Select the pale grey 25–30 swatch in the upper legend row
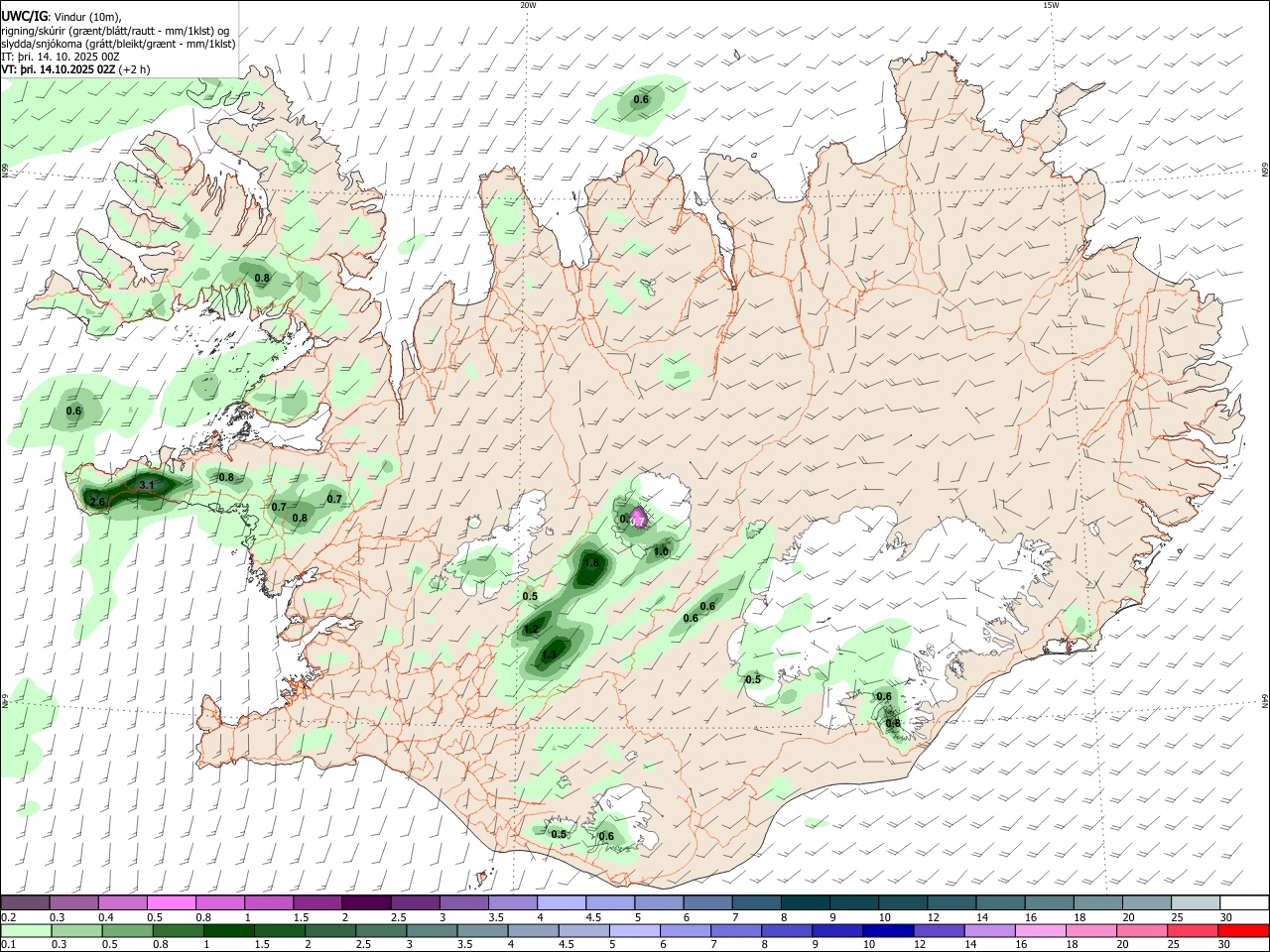The height and width of the screenshot is (952, 1270). coord(1196,903)
